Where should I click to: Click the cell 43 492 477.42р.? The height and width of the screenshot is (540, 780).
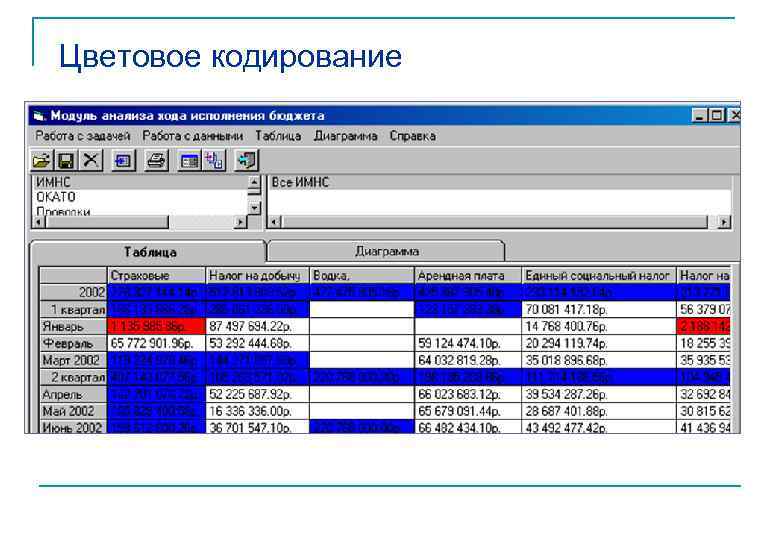tap(599, 427)
